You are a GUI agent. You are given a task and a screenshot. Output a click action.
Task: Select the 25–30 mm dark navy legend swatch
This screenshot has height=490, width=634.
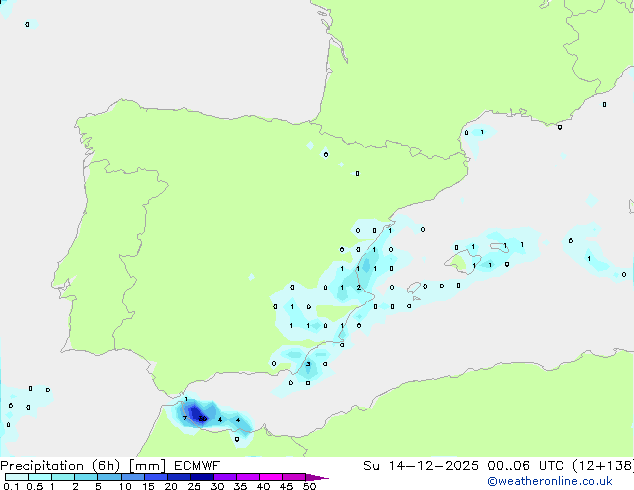202,477
